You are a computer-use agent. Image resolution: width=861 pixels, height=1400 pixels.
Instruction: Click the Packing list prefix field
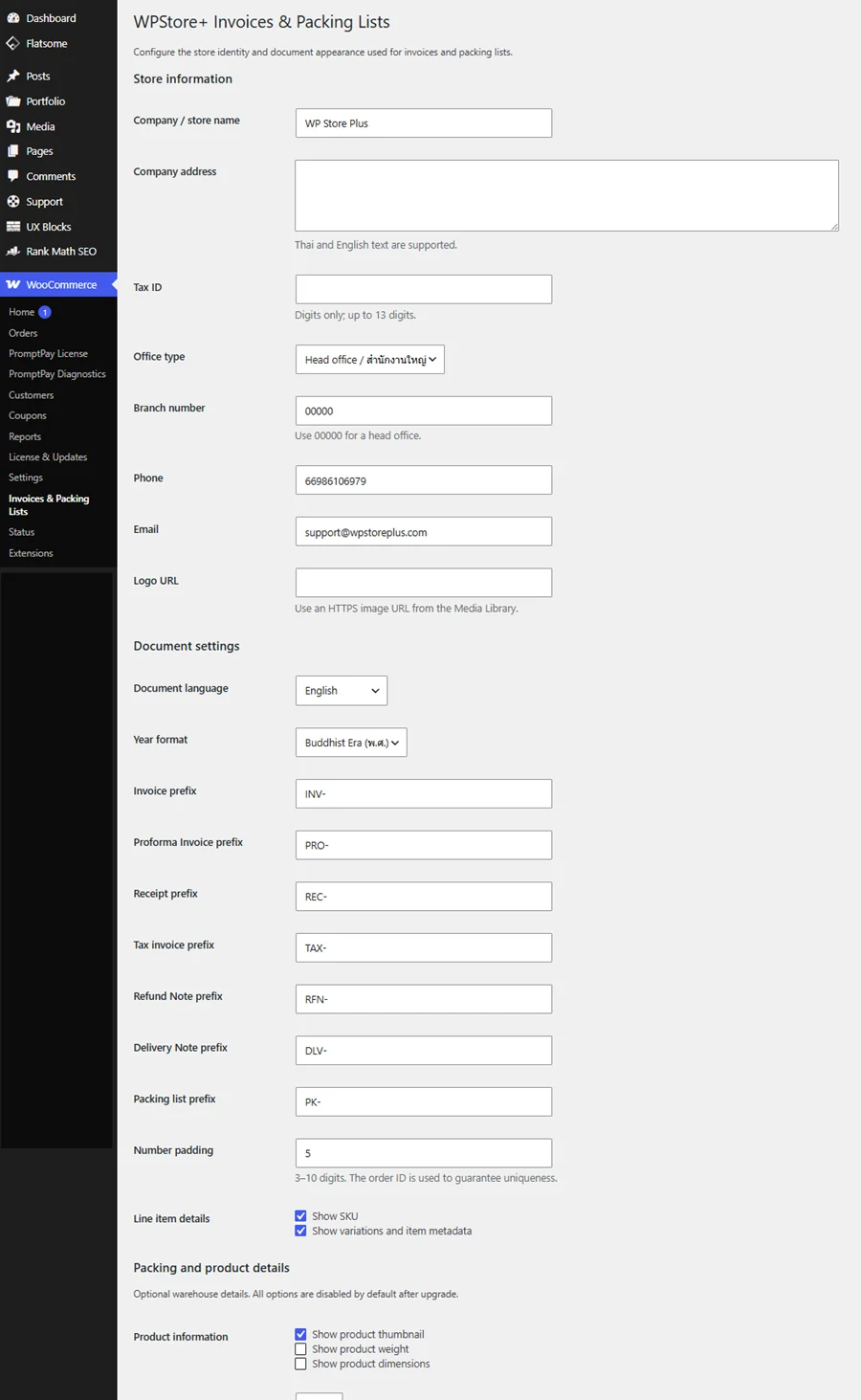tap(424, 1101)
